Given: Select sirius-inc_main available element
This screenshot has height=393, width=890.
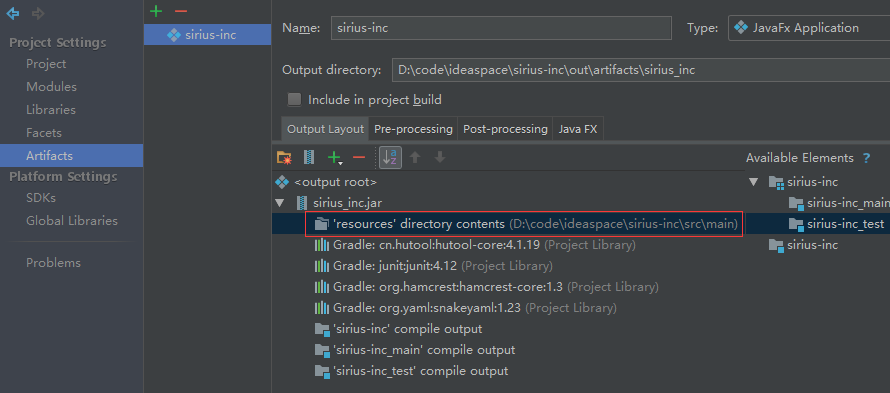Looking at the screenshot, I should coord(848,203).
